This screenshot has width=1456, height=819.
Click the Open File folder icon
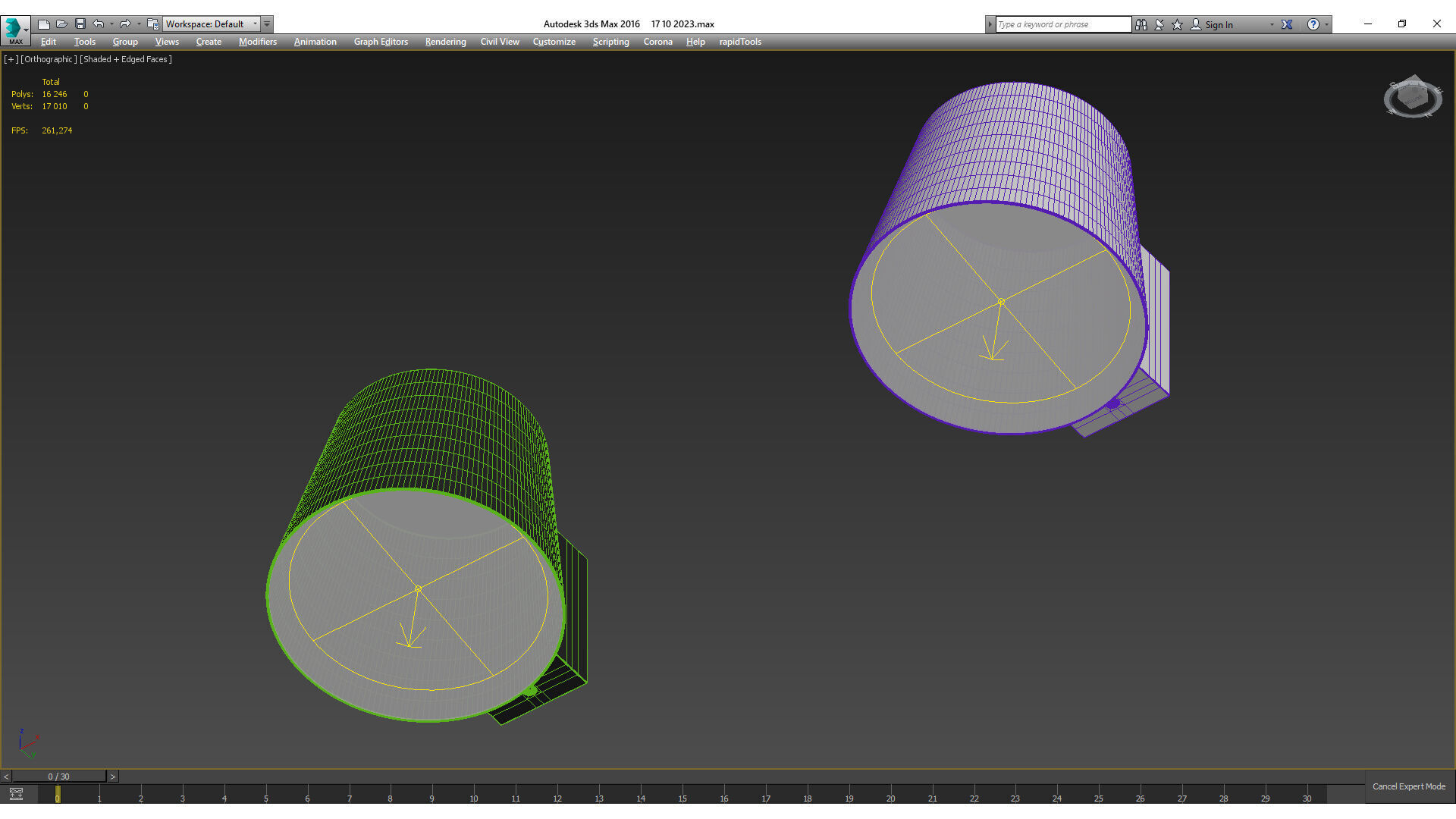tap(62, 24)
